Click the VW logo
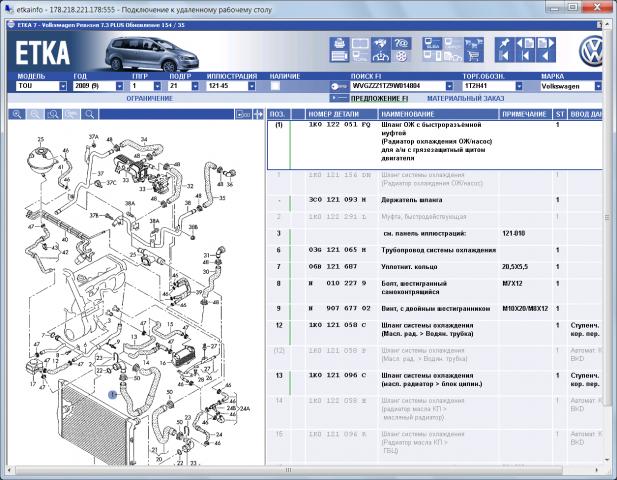617x480 pixels. [591, 52]
